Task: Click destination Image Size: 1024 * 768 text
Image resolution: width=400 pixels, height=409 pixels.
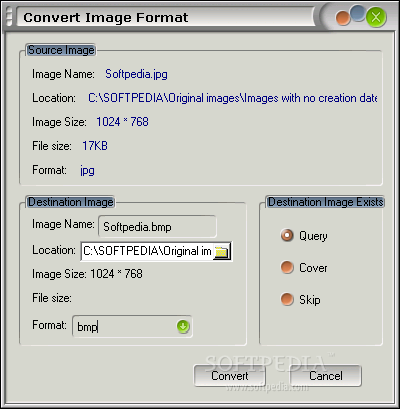Action: [x=87, y=274]
